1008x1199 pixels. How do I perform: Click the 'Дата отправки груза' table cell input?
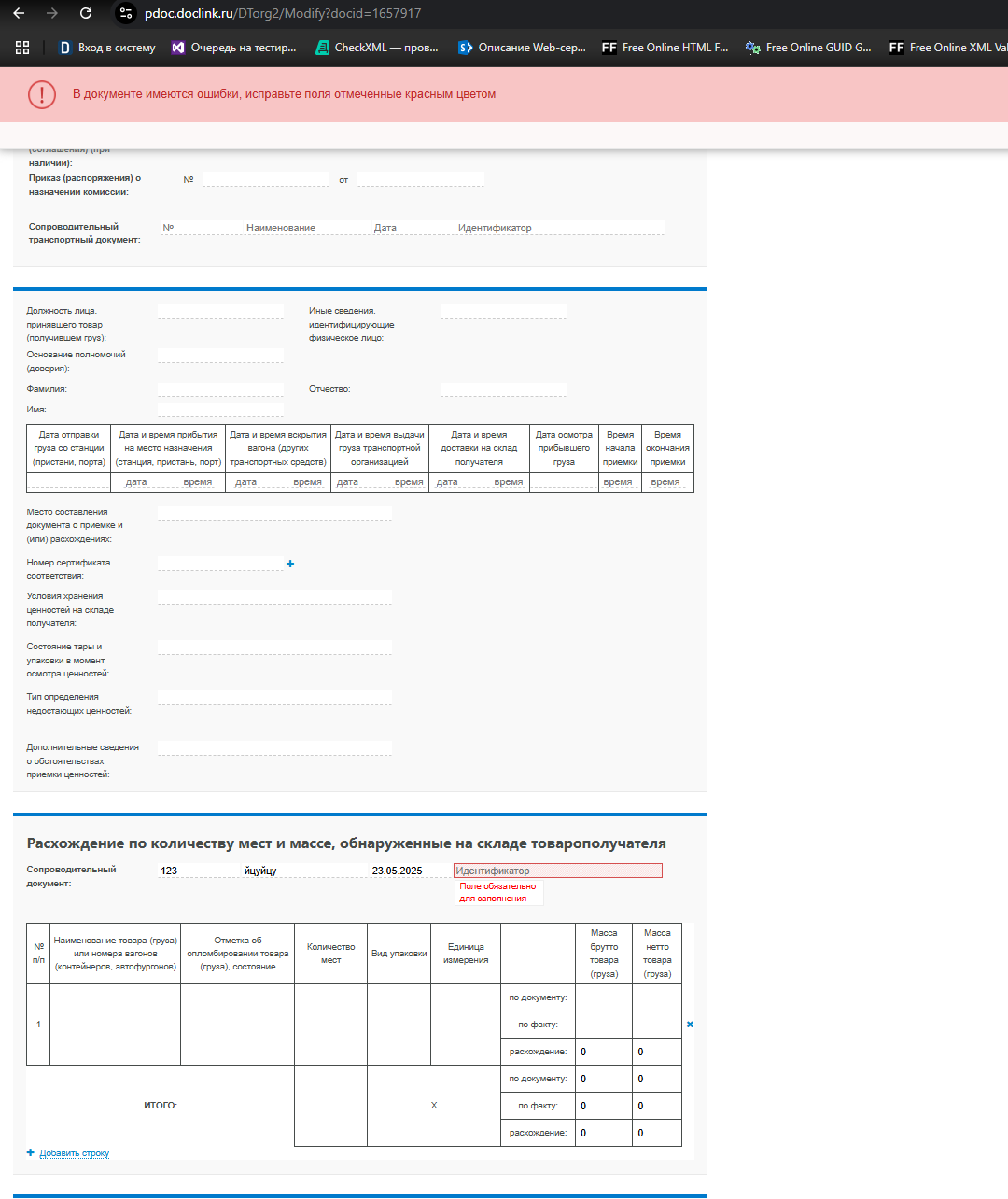pos(68,482)
